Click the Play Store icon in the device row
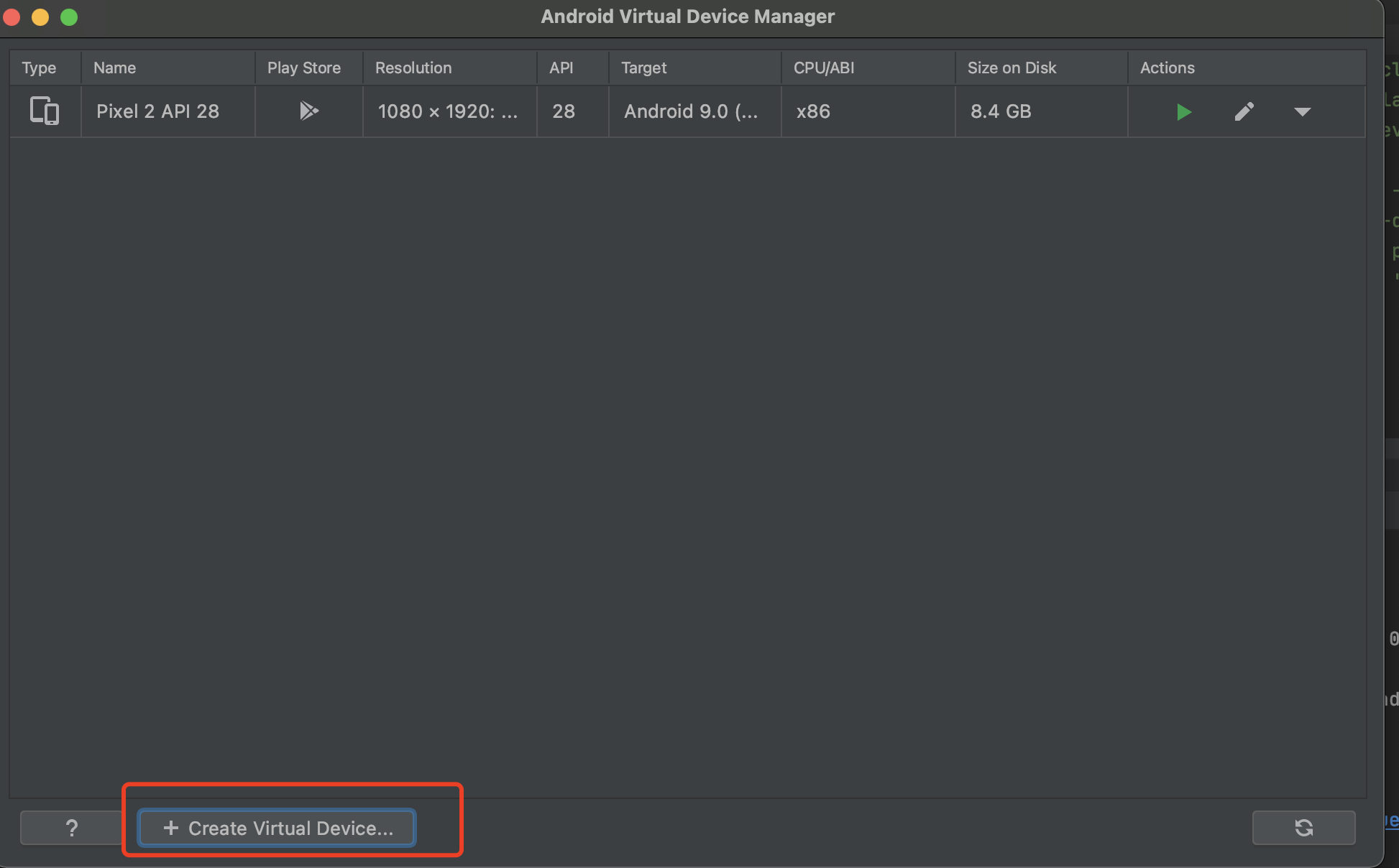1399x868 pixels. [308, 111]
